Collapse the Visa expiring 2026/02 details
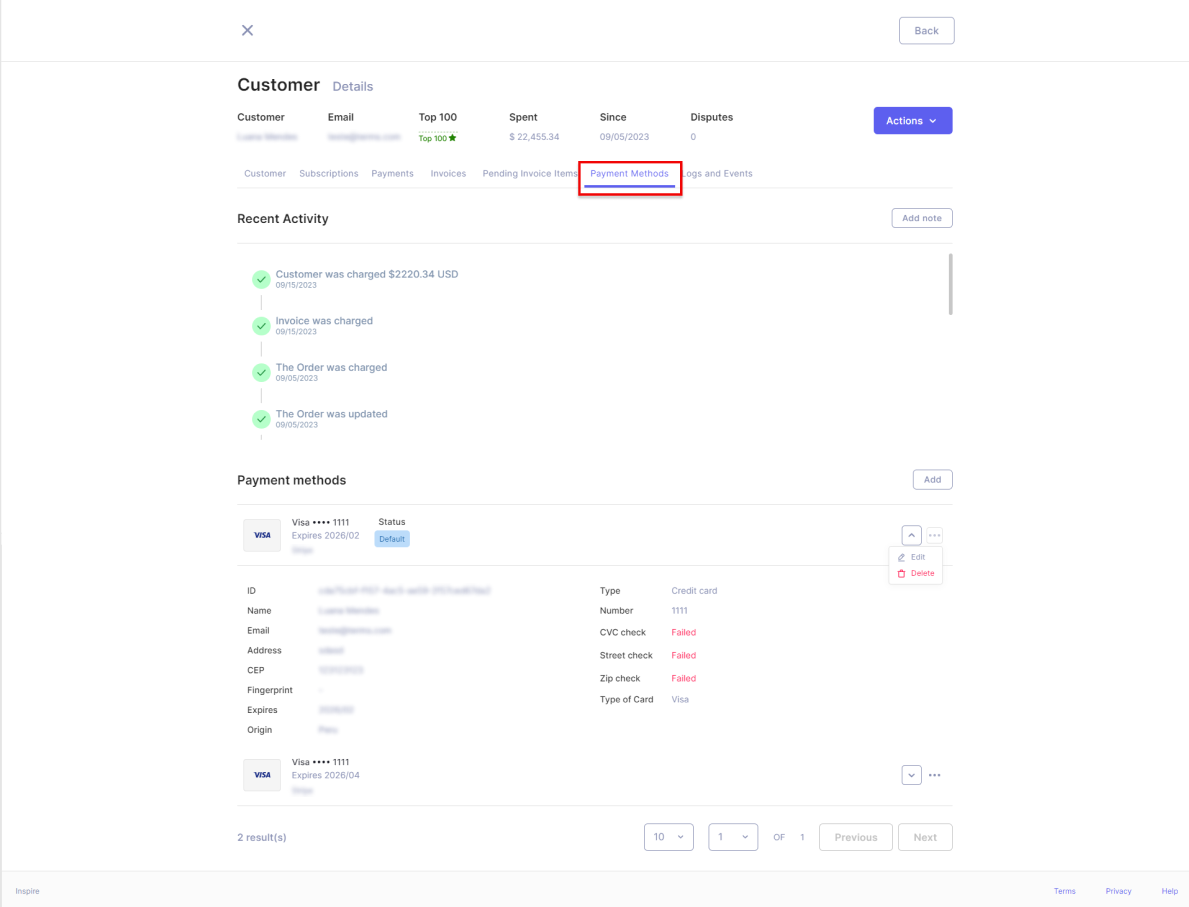This screenshot has width=1189, height=907. pos(911,535)
